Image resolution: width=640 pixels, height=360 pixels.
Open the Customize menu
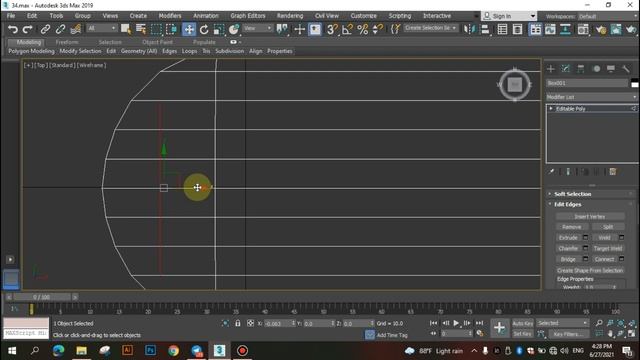[363, 16]
